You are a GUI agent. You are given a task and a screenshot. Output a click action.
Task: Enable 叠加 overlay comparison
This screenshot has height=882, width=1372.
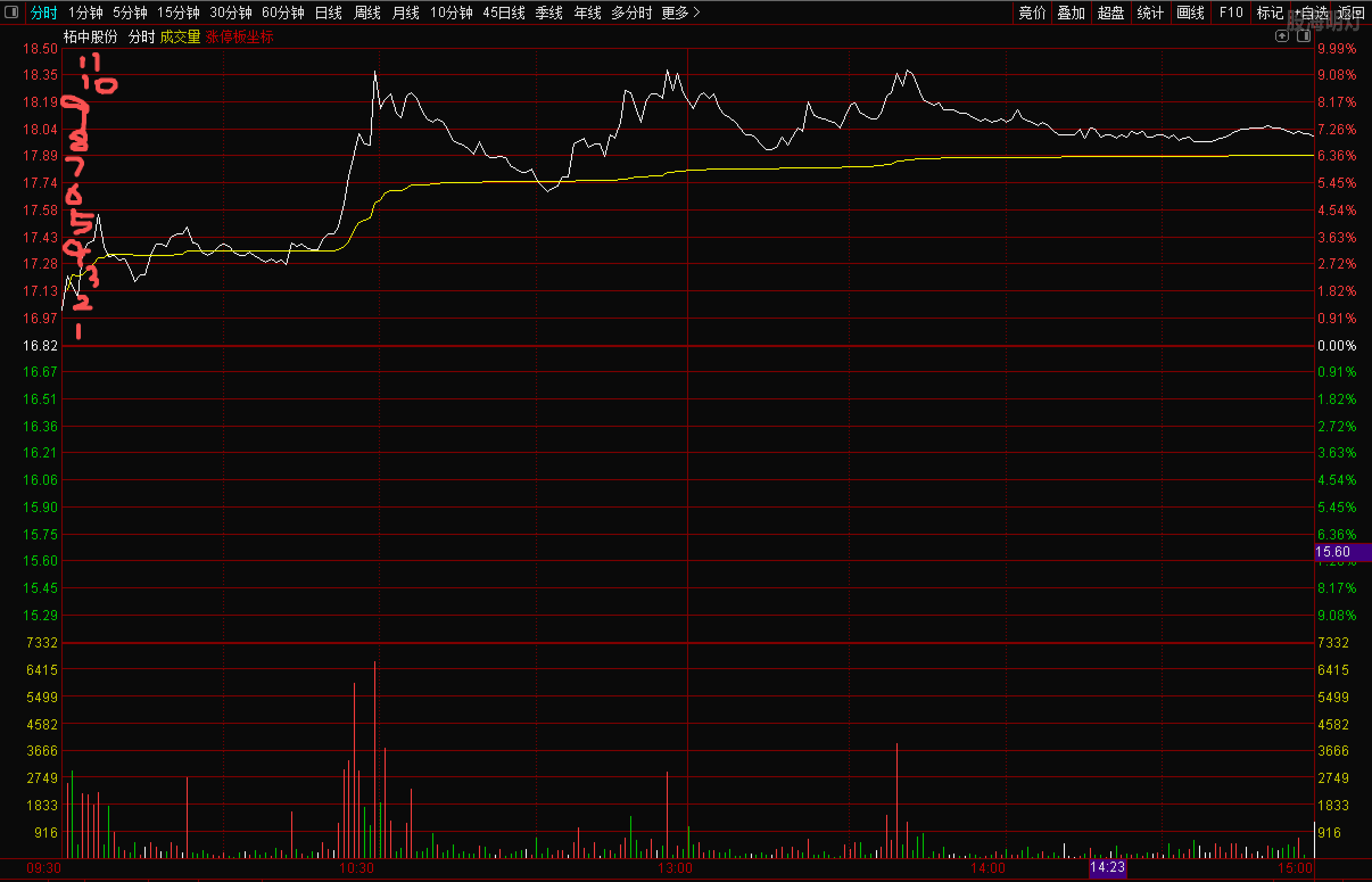tap(1071, 13)
